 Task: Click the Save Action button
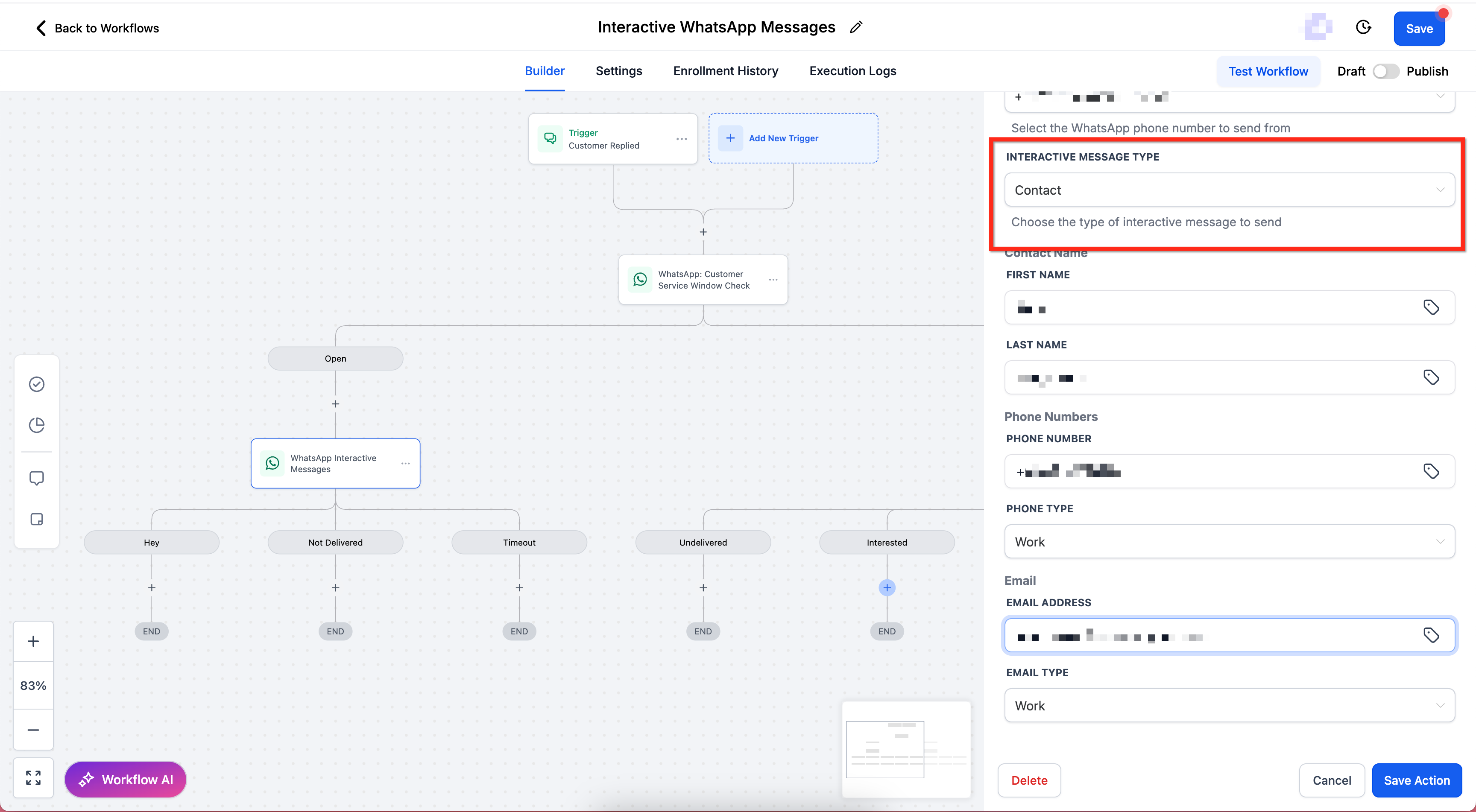click(1416, 780)
